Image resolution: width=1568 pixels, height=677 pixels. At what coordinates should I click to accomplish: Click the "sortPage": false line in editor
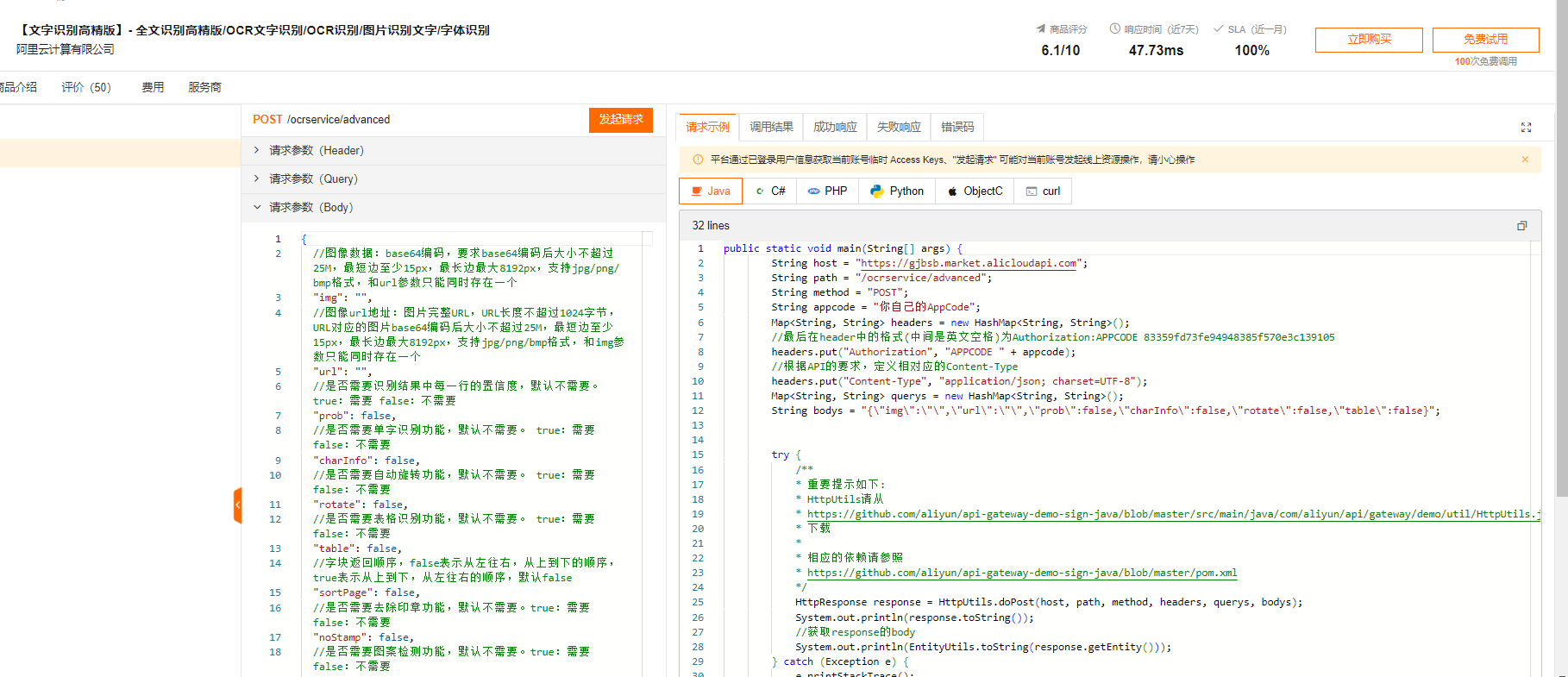pyautogui.click(x=367, y=592)
